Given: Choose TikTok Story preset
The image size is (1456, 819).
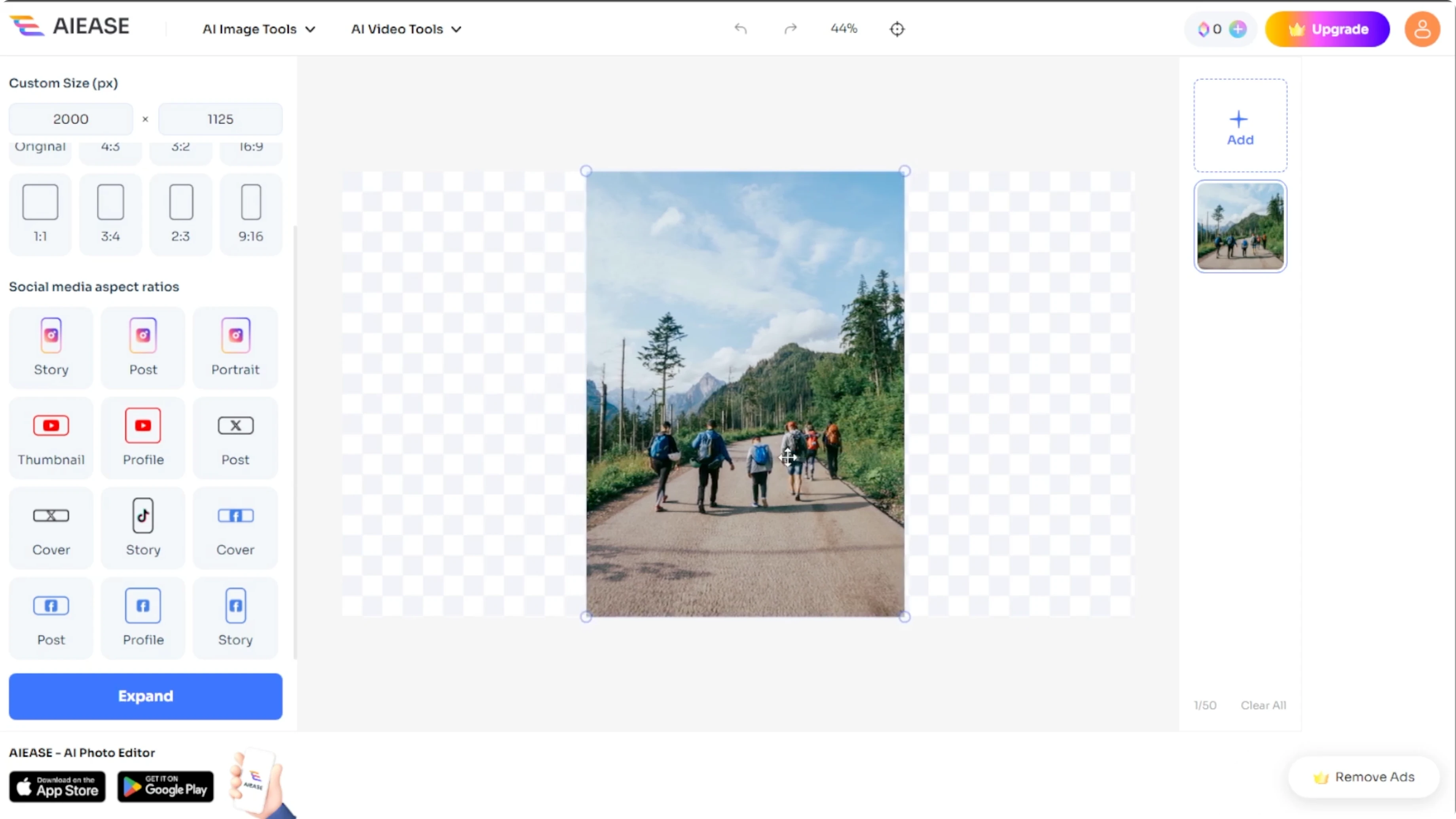Looking at the screenshot, I should coord(143,528).
